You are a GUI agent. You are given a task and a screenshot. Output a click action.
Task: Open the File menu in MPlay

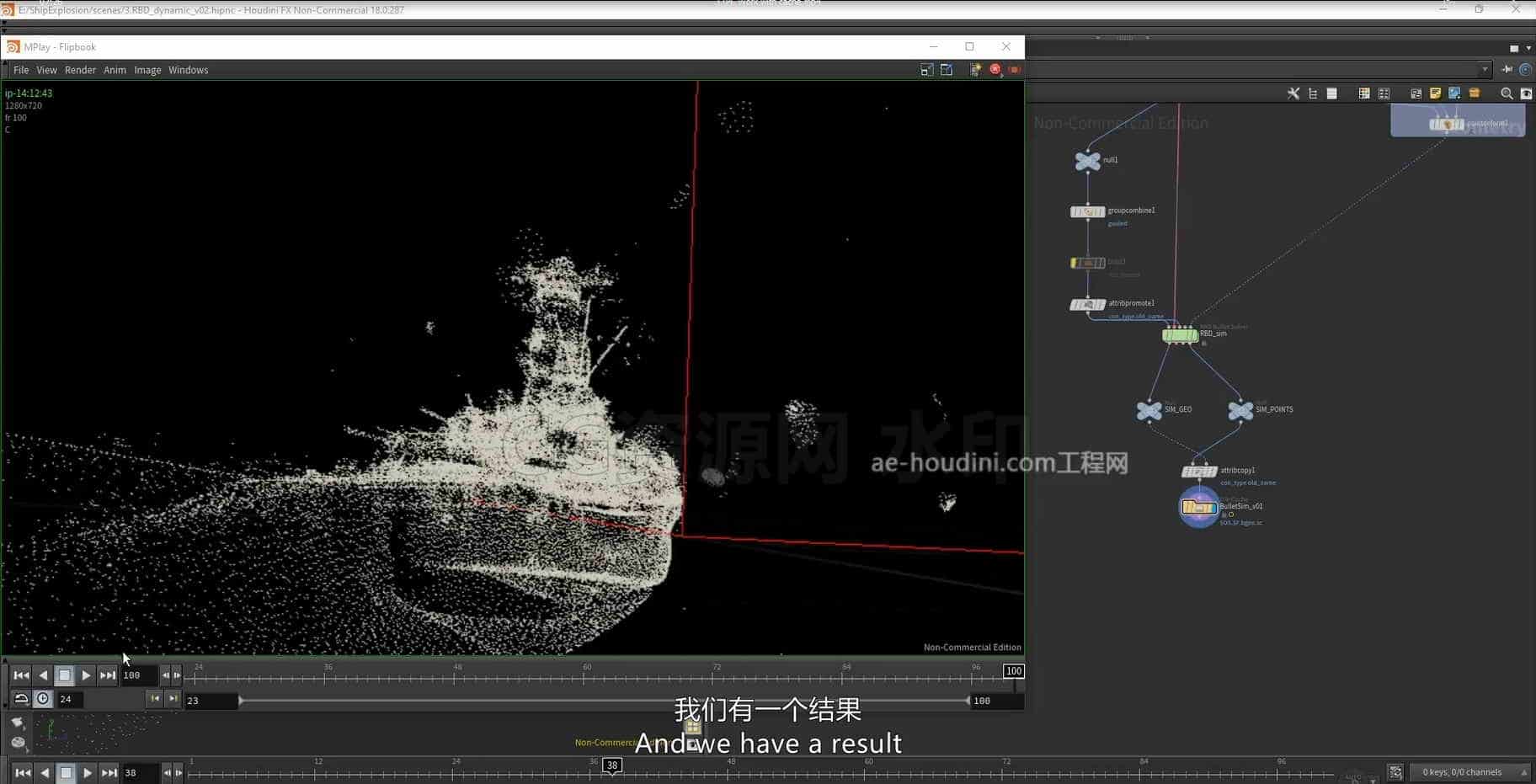tap(21, 70)
